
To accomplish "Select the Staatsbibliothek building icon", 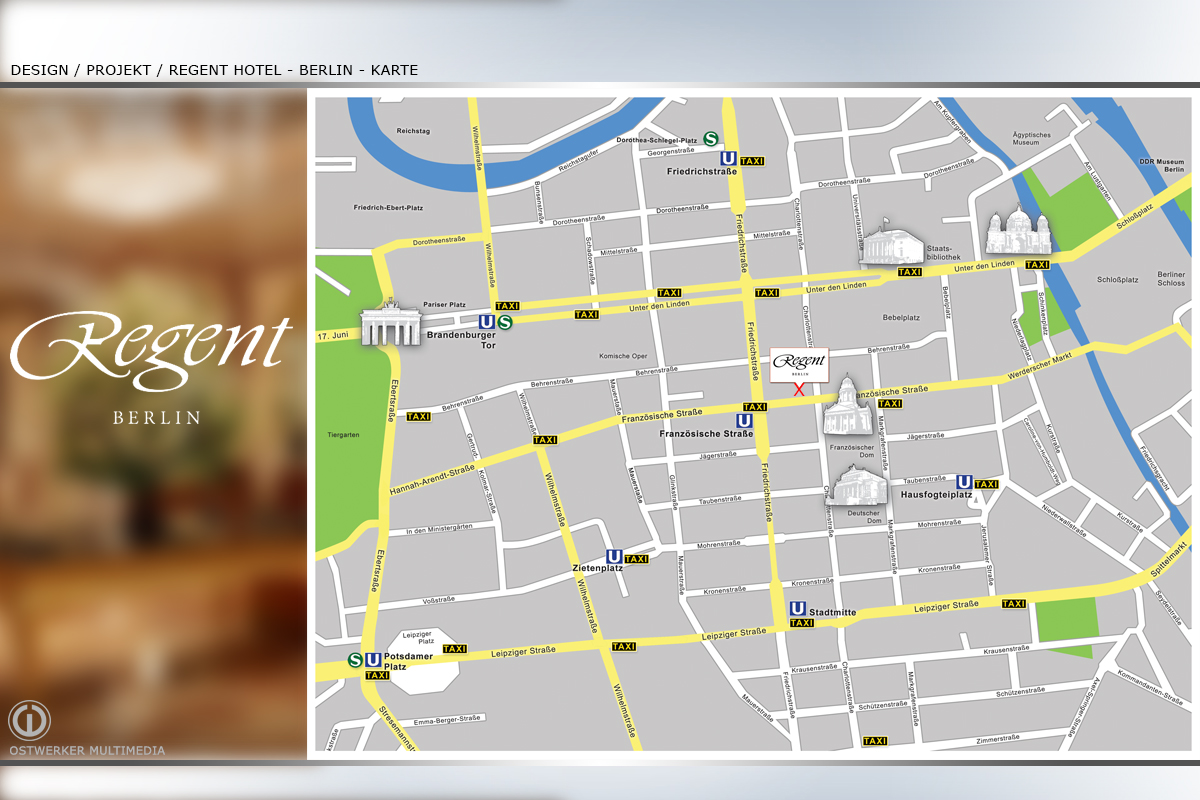I will coord(888,243).
